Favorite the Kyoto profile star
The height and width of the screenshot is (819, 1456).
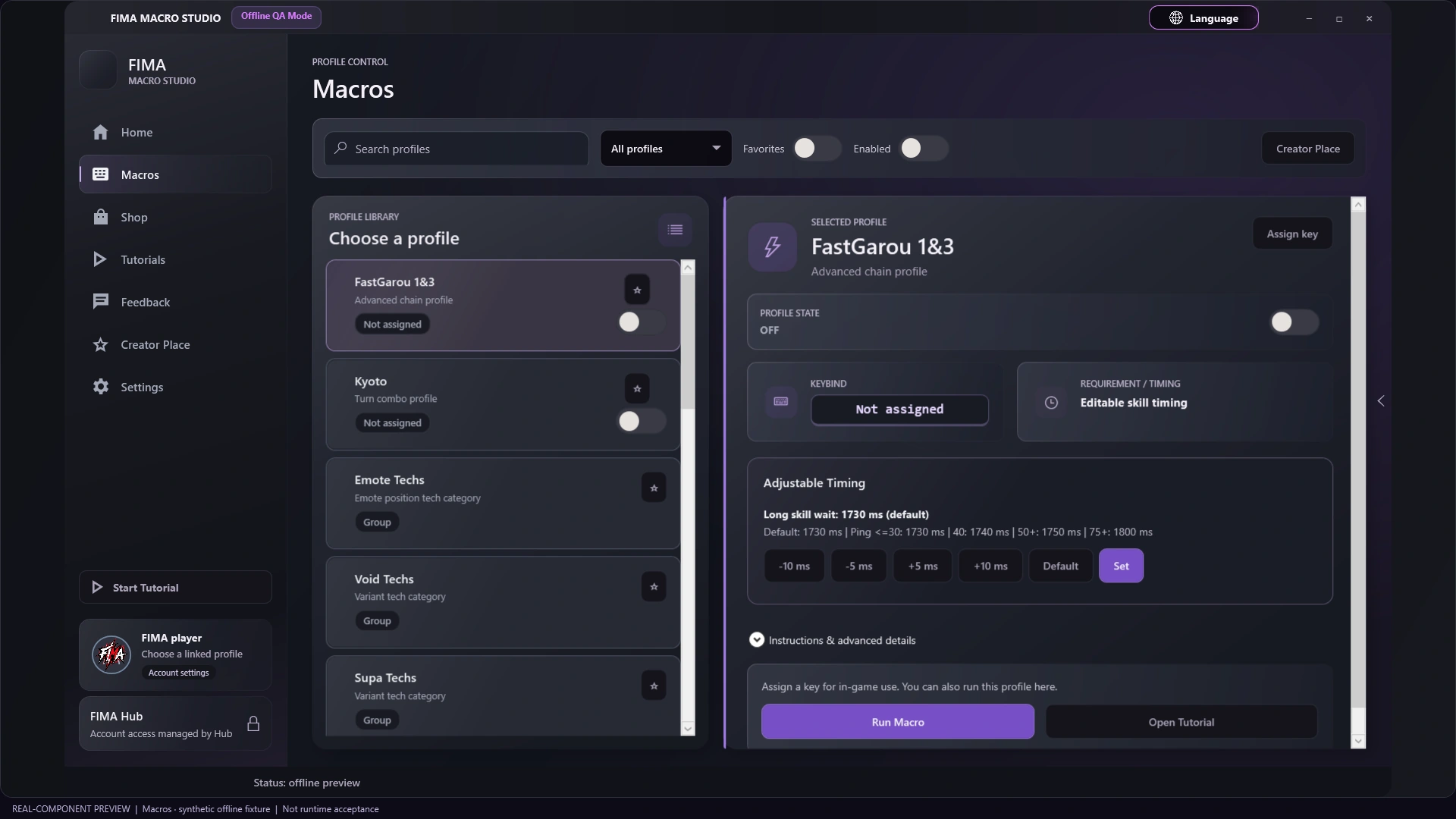click(x=637, y=389)
